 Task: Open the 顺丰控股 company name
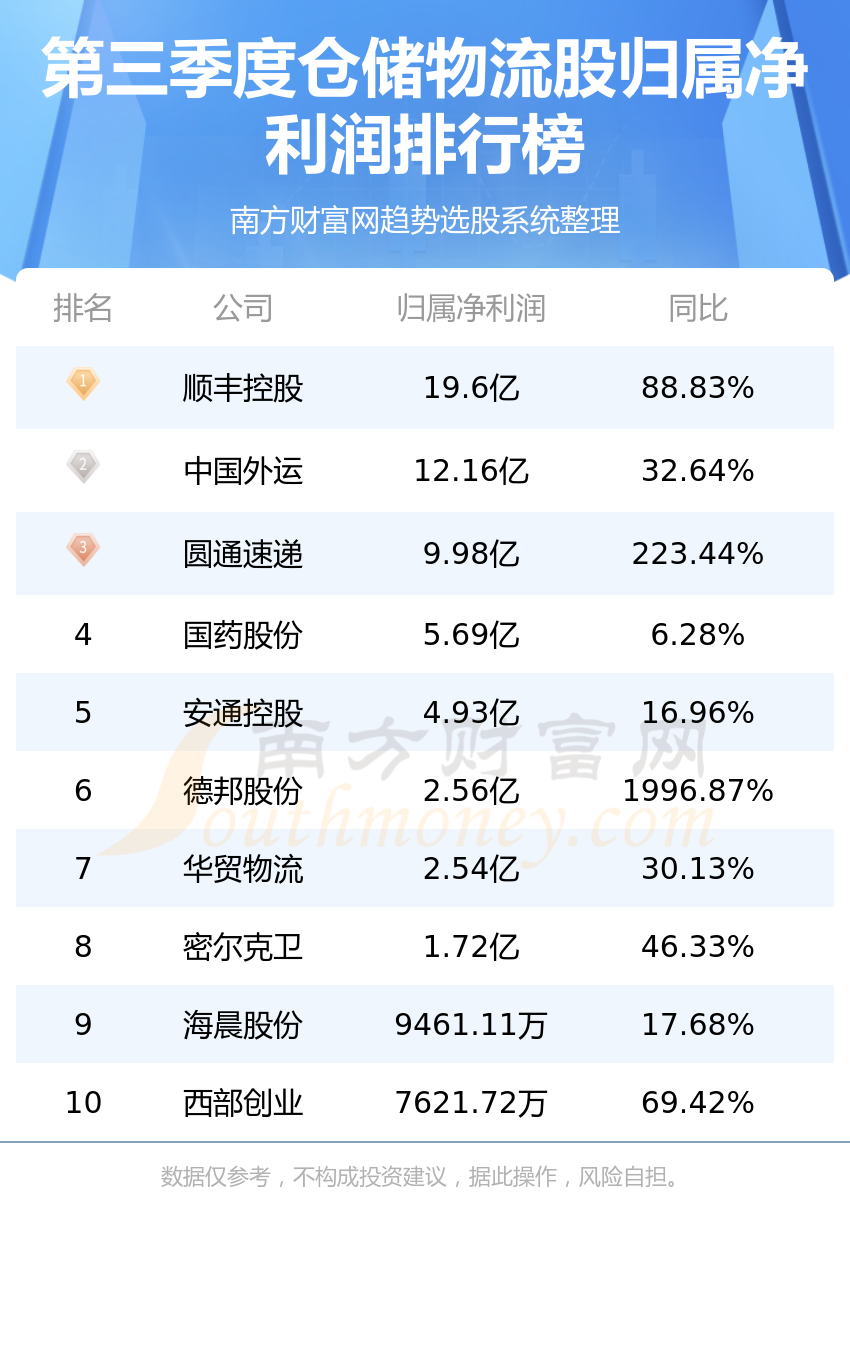click(243, 387)
